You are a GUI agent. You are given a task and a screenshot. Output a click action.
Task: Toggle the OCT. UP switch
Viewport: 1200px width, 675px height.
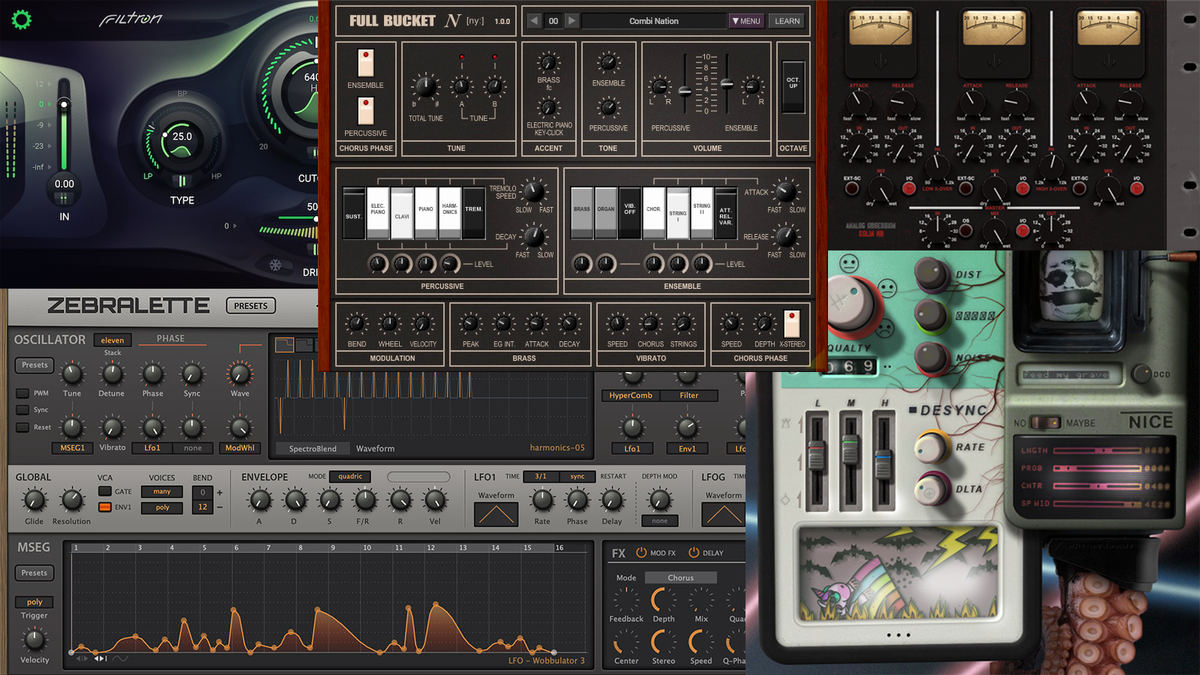[793, 85]
